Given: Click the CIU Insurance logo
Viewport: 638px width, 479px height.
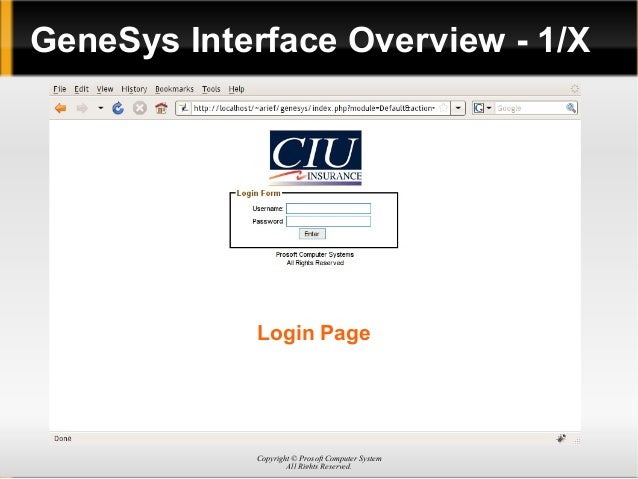Looking at the screenshot, I should 316,158.
